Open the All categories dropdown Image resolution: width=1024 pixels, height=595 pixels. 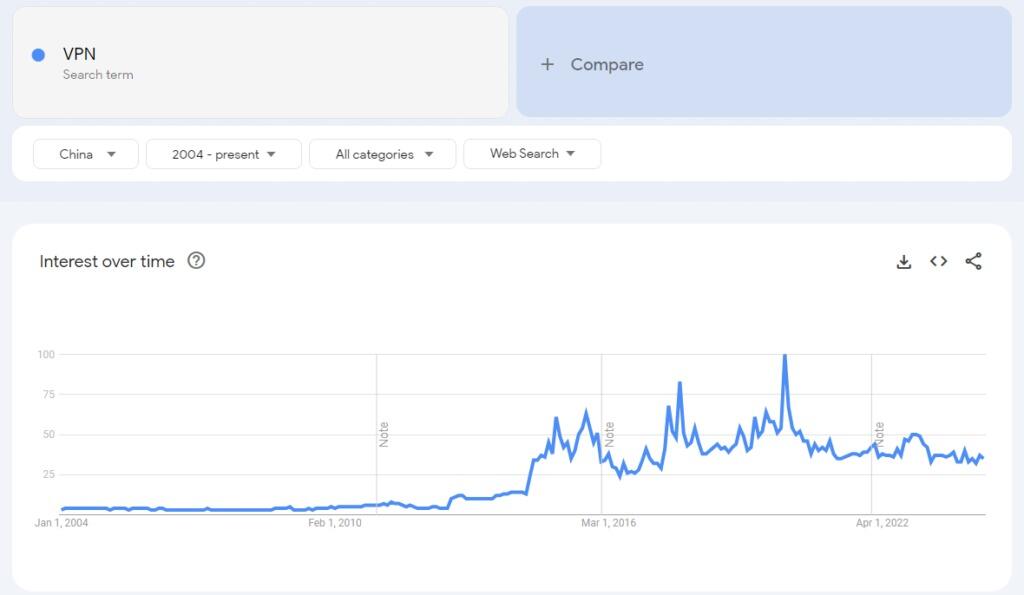coord(383,154)
